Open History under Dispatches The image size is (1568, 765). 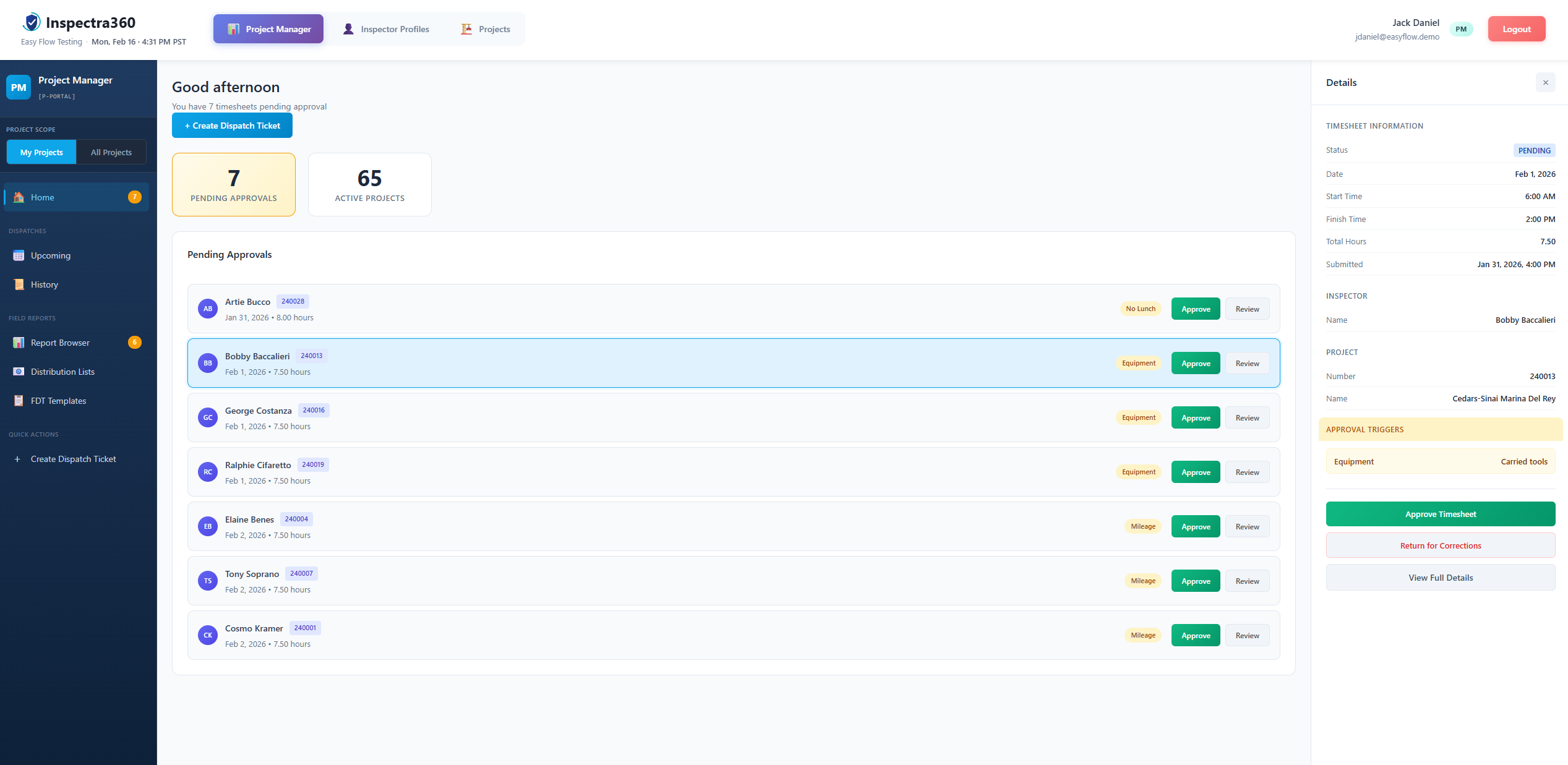pos(44,284)
